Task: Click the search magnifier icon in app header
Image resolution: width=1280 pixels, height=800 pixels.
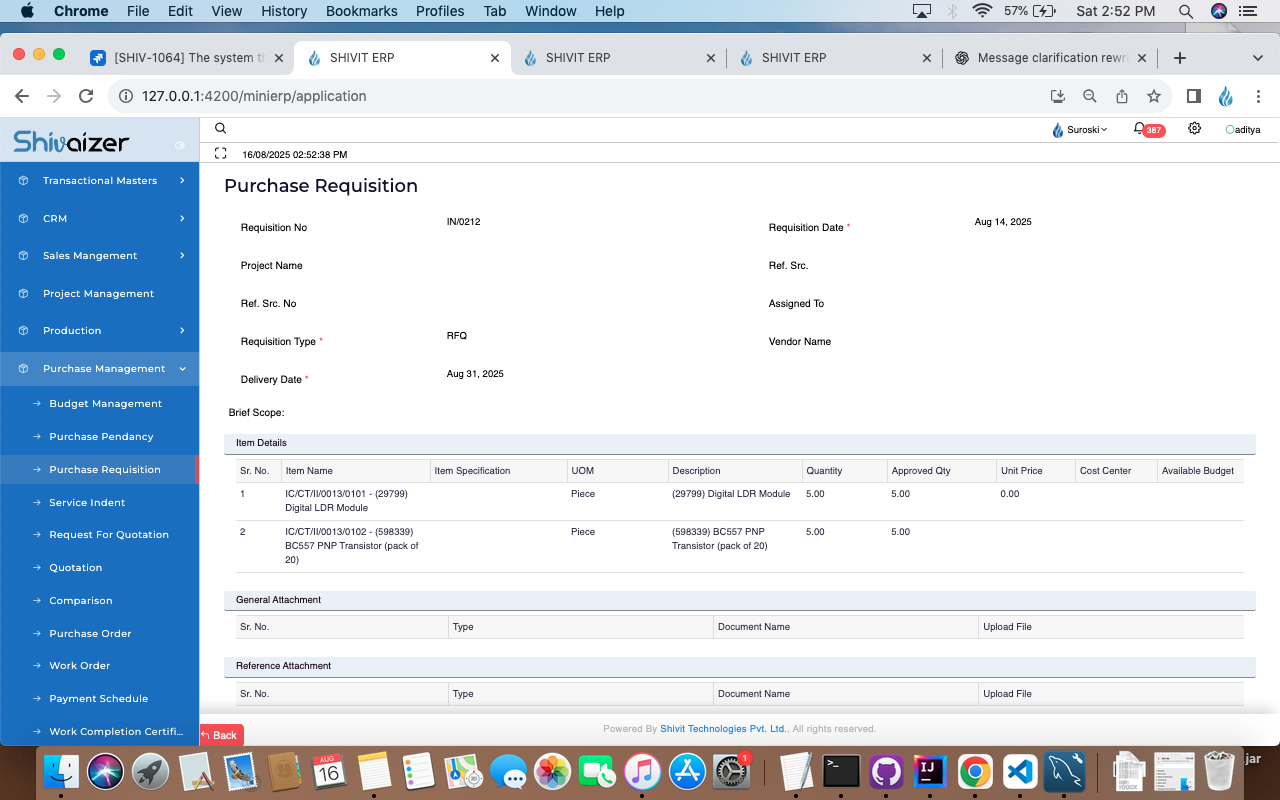Action: tap(221, 128)
